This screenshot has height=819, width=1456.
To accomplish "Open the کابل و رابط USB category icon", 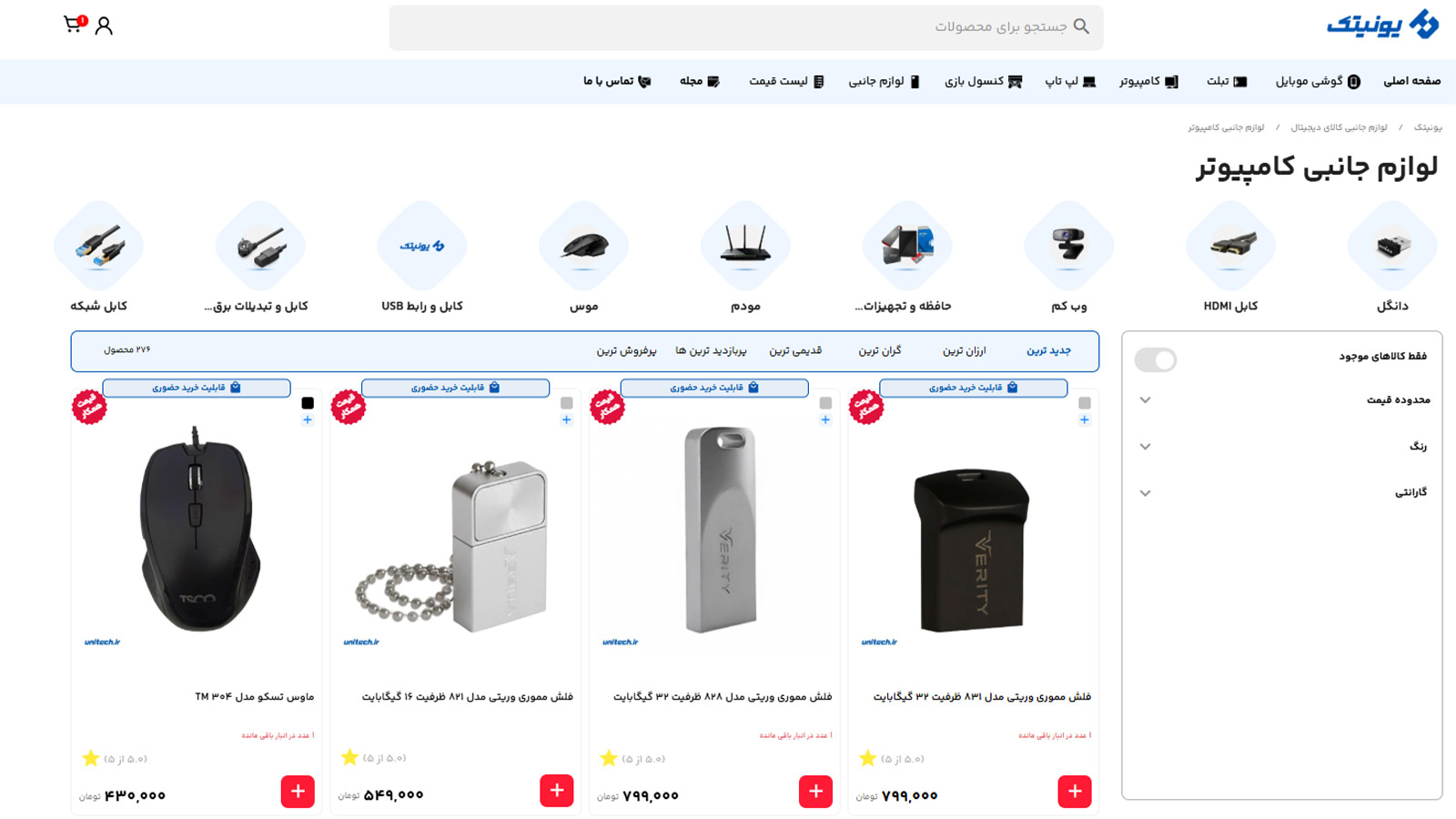I will 422,246.
